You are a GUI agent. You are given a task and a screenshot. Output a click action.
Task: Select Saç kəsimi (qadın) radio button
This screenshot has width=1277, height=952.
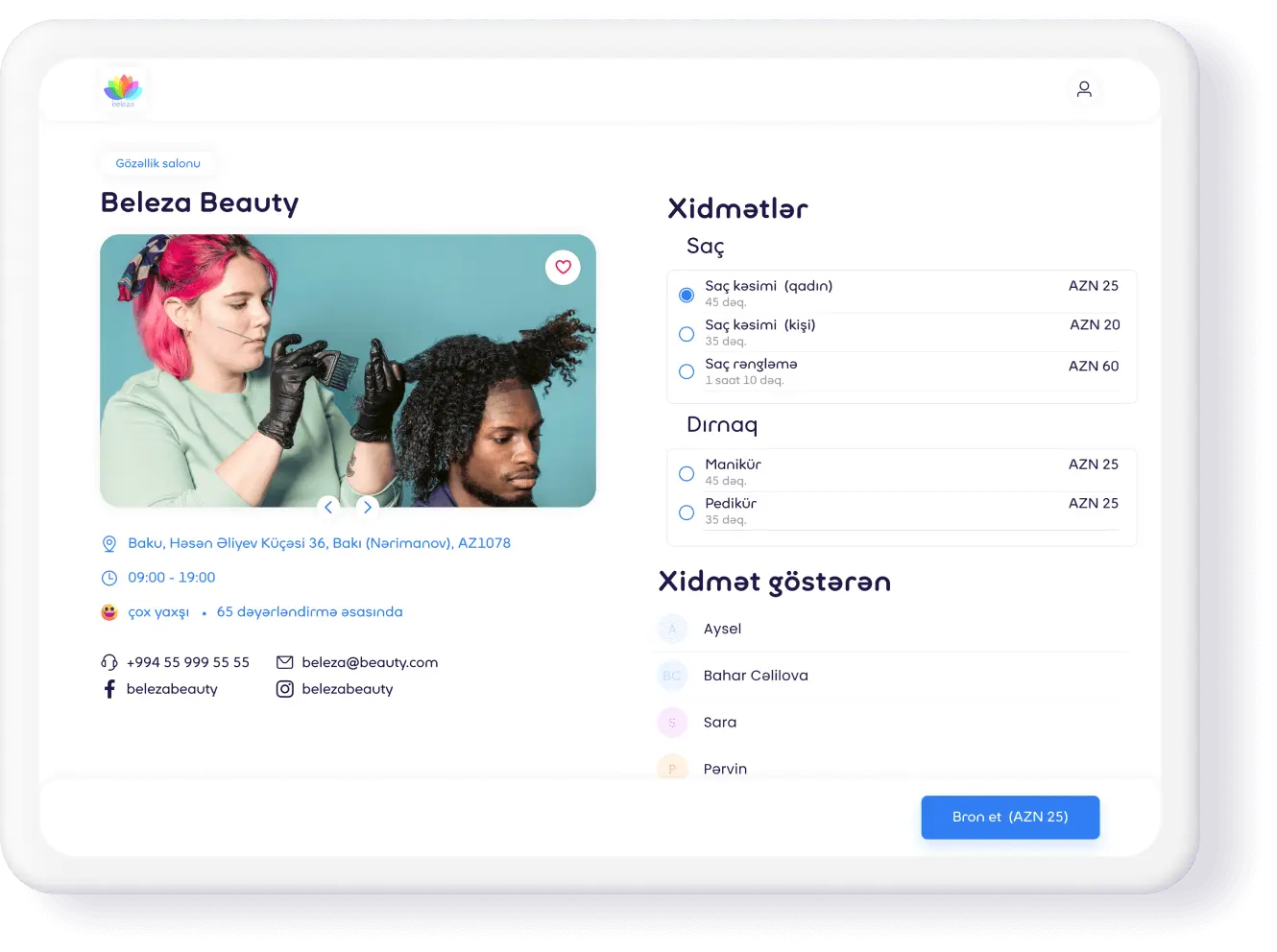coord(687,295)
